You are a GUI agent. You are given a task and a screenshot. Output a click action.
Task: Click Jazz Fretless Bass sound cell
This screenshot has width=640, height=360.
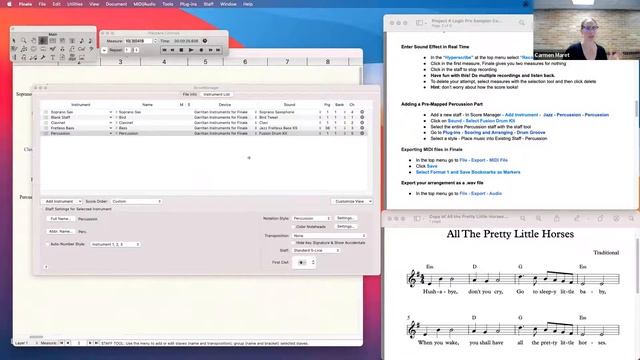tap(278, 128)
